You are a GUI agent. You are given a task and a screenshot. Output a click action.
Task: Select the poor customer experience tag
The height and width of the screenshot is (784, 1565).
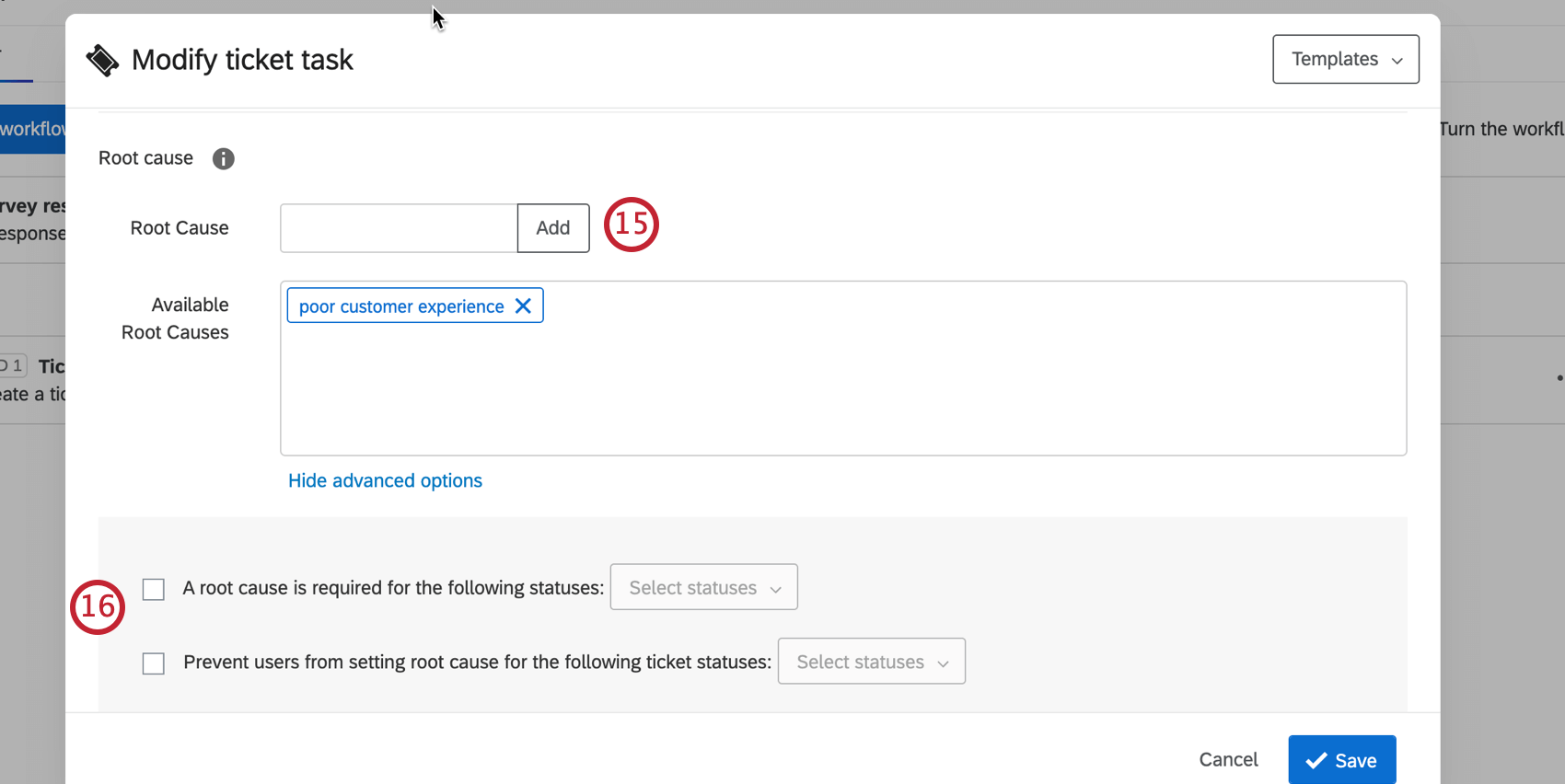401,306
